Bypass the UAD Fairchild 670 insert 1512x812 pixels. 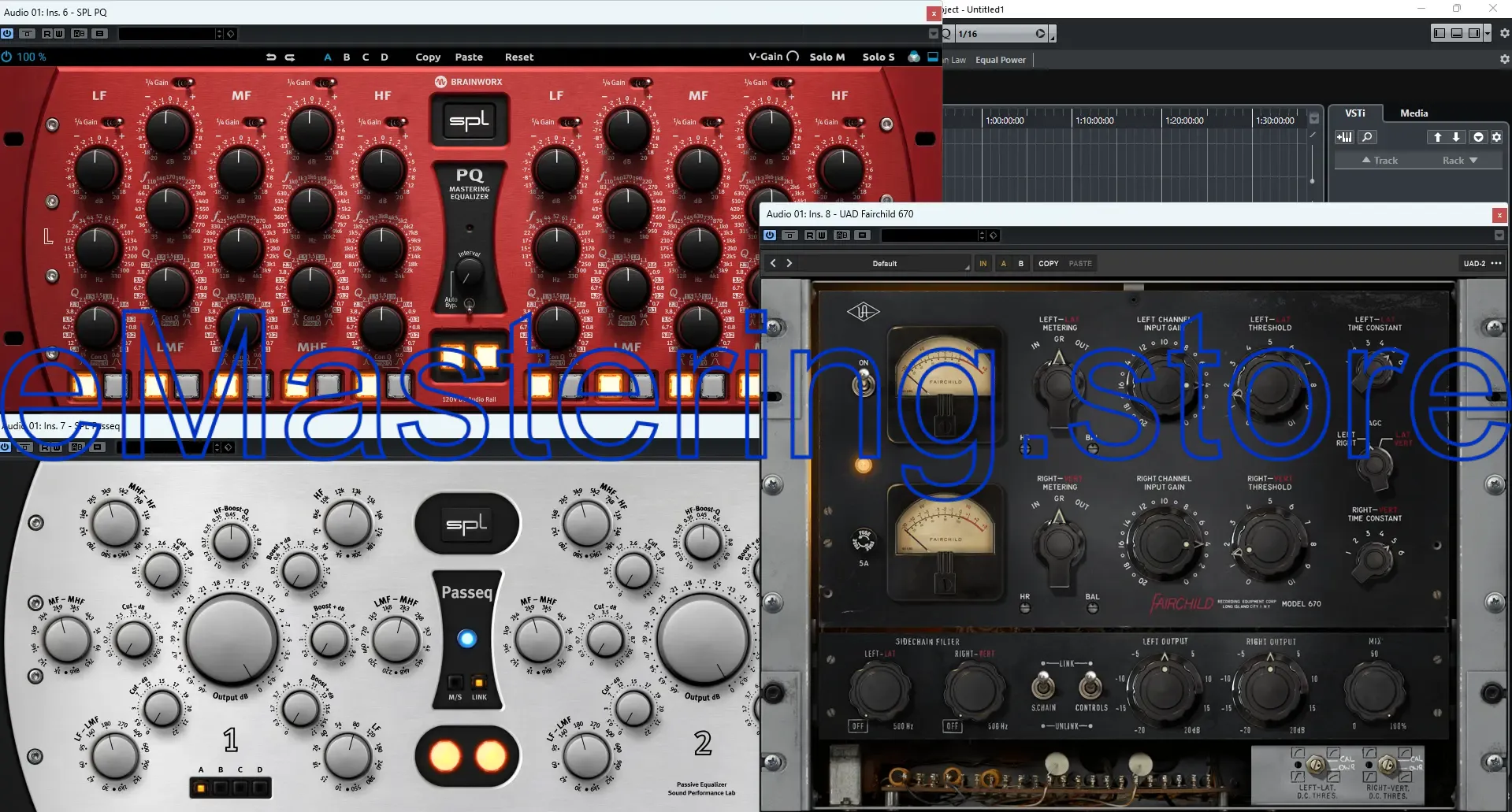[x=770, y=235]
